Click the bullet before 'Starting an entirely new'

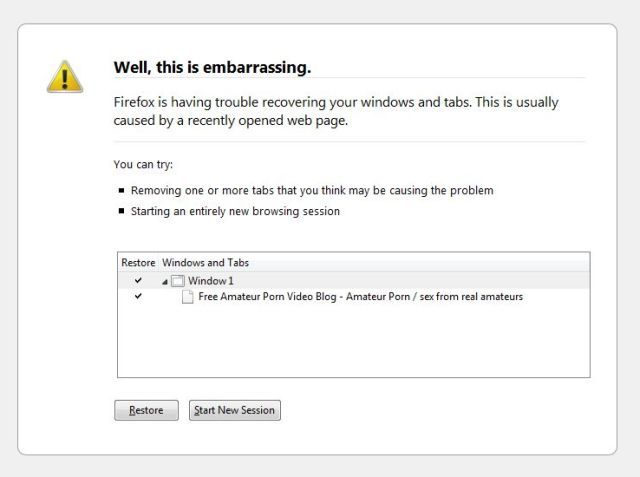(x=122, y=212)
